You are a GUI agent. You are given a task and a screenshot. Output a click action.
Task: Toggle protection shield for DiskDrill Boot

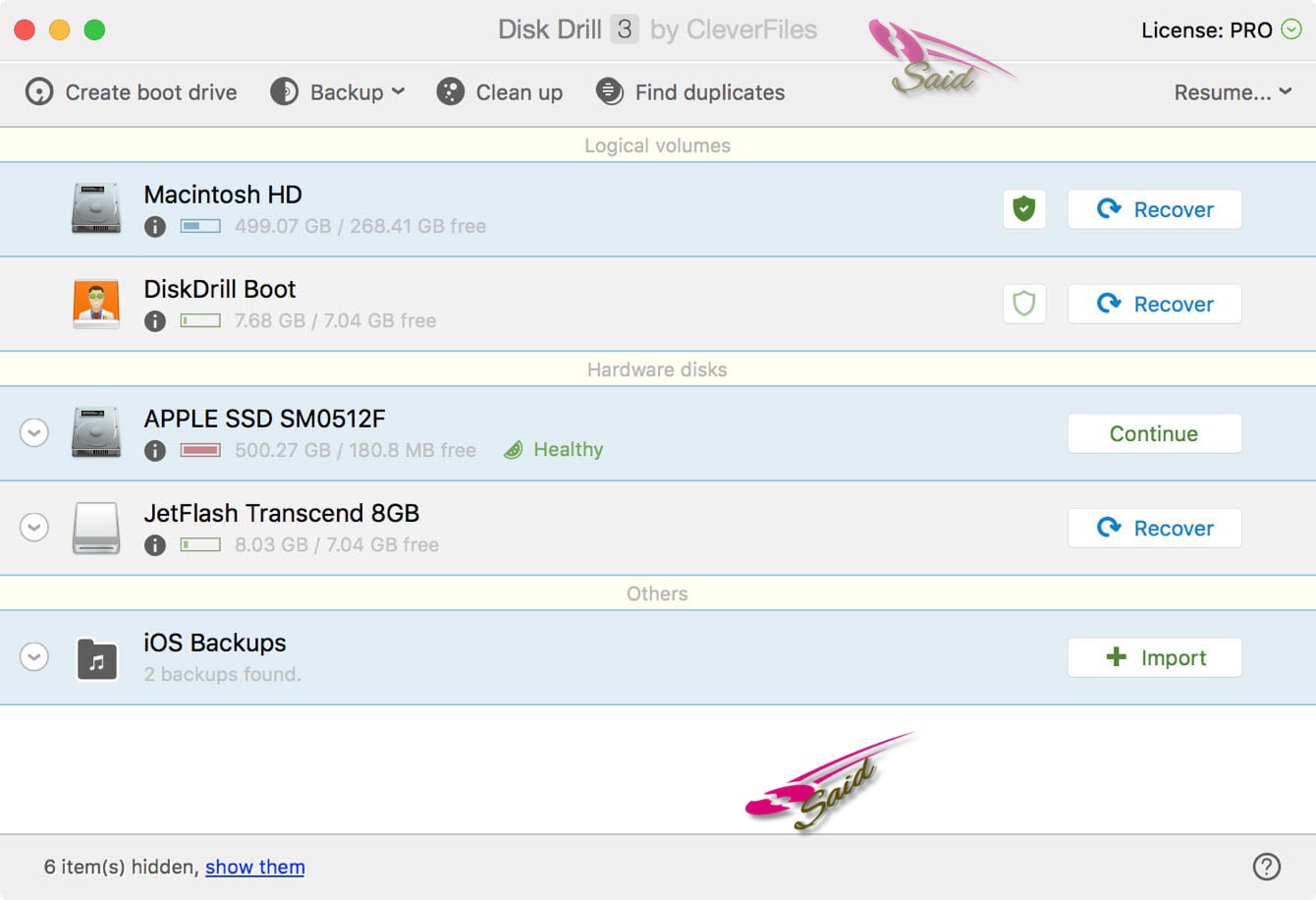tap(1023, 304)
